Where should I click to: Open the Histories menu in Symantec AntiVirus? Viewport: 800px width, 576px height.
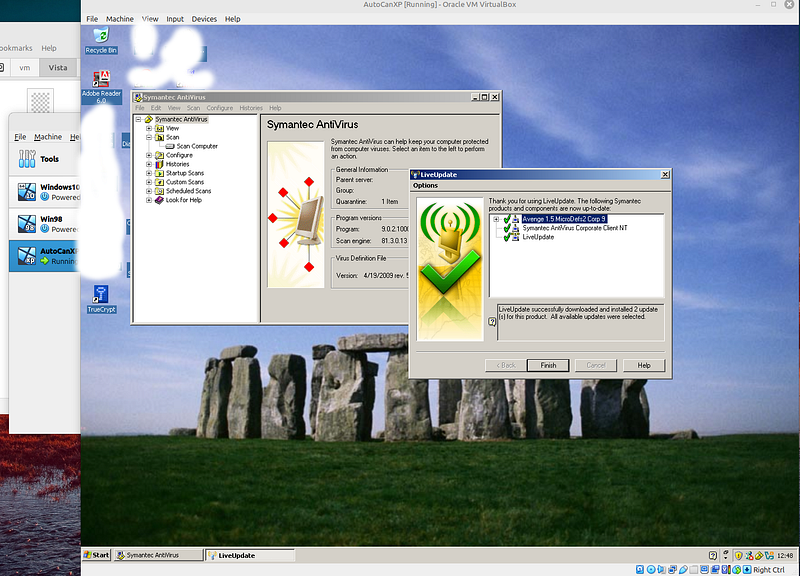tap(251, 108)
